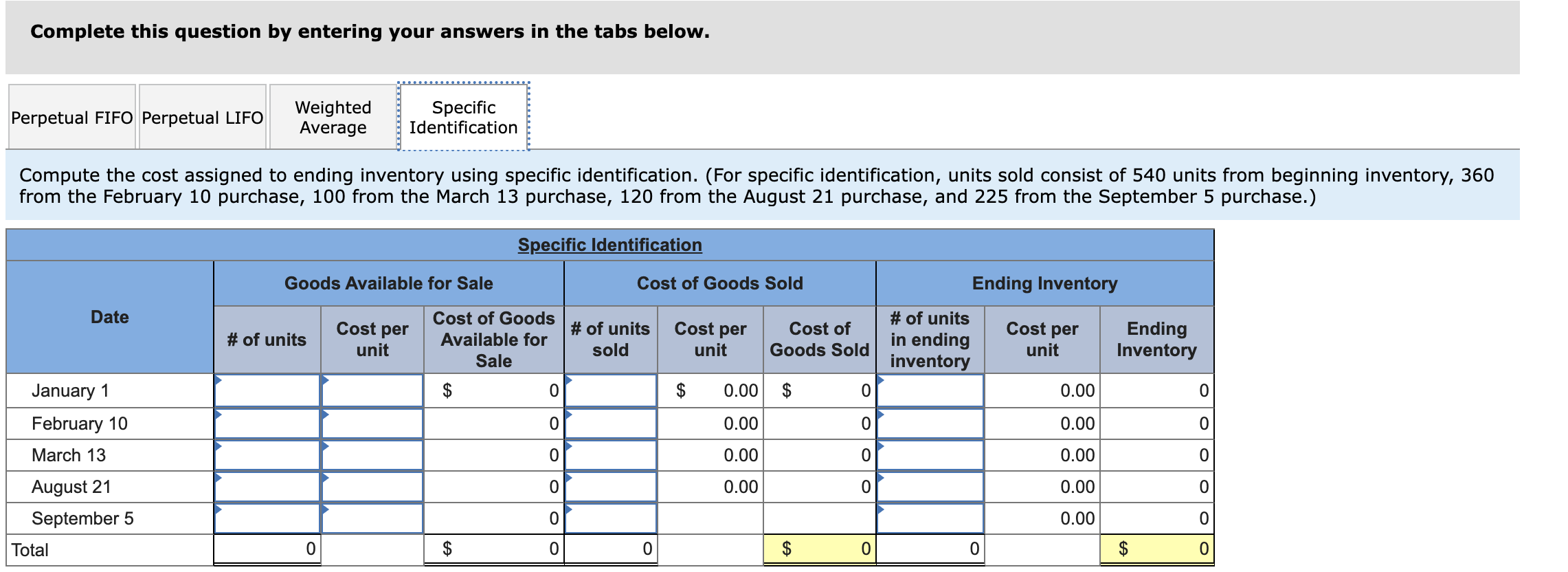Select August 21 units in ending inventory field
The height and width of the screenshot is (572, 1568).
coord(930,487)
